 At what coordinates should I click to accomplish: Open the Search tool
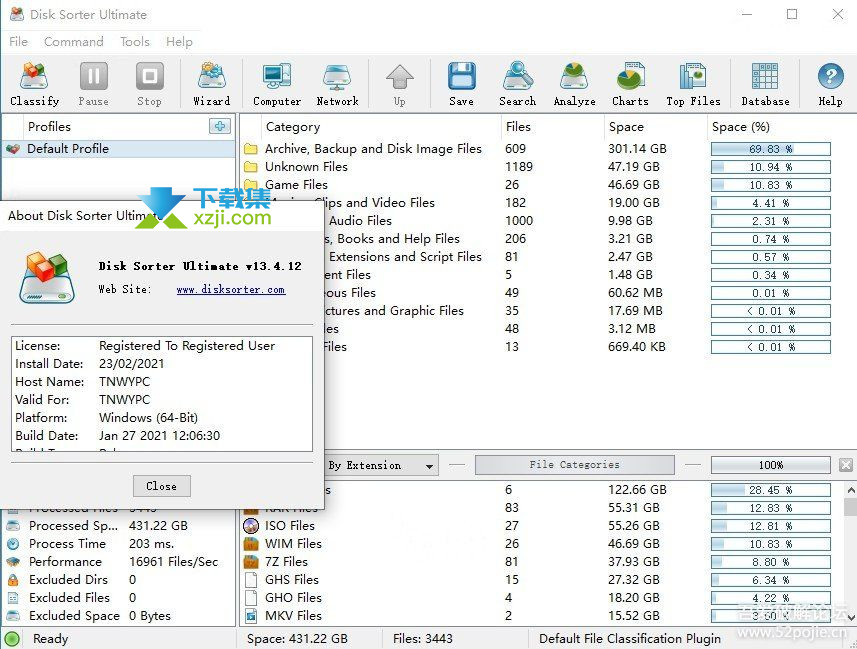[x=517, y=84]
